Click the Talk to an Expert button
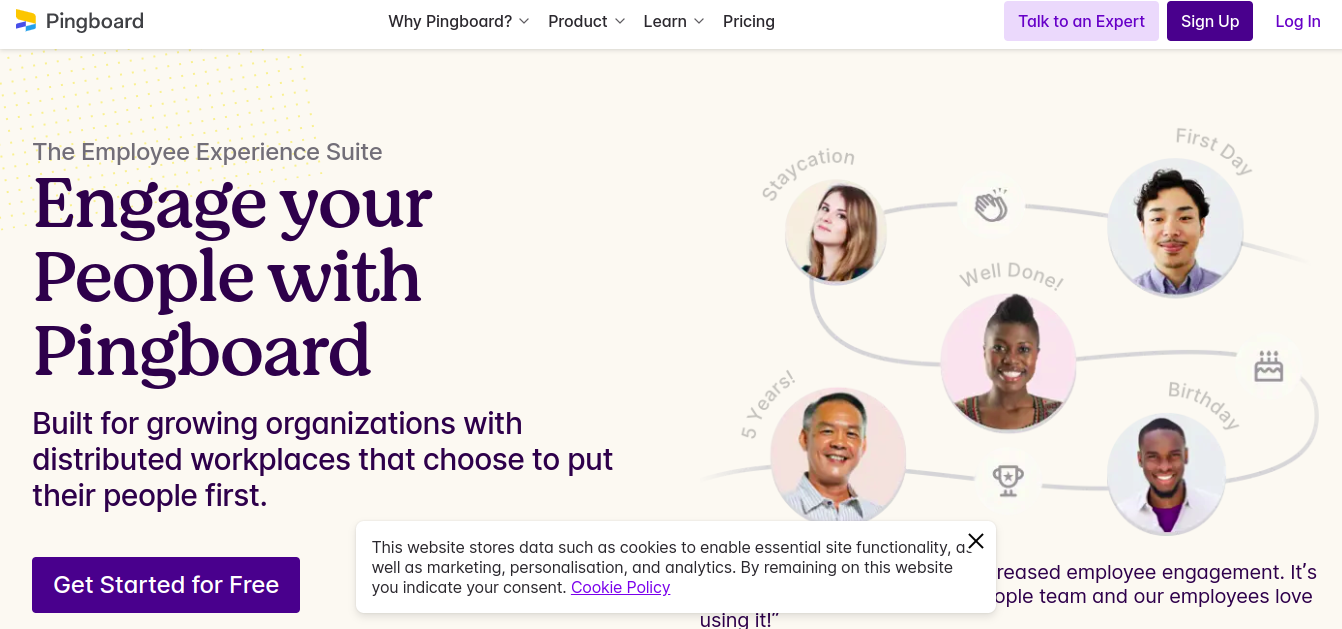The width and height of the screenshot is (1342, 629). [1081, 21]
